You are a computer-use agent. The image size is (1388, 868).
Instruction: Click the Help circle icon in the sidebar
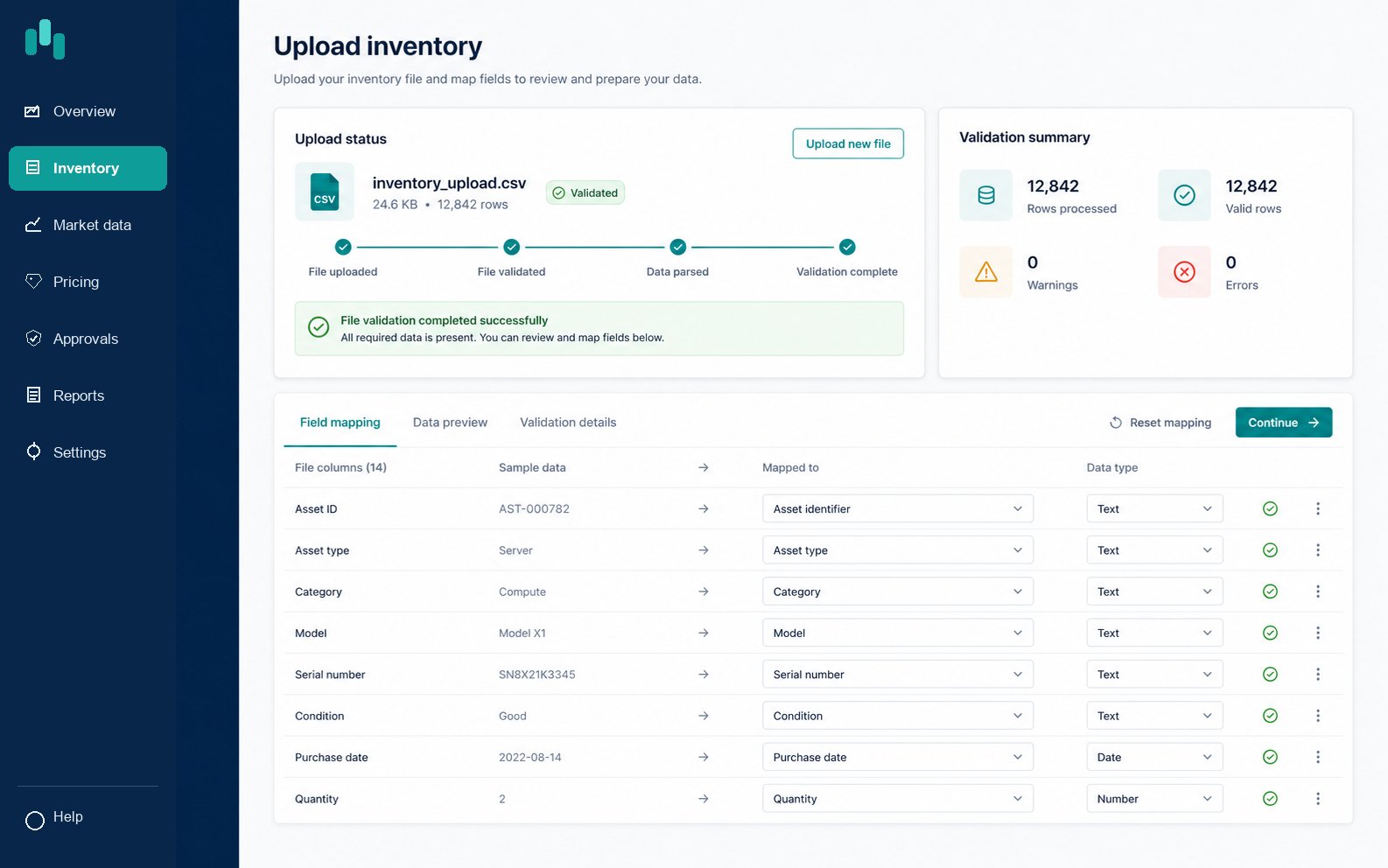pyautogui.click(x=35, y=821)
